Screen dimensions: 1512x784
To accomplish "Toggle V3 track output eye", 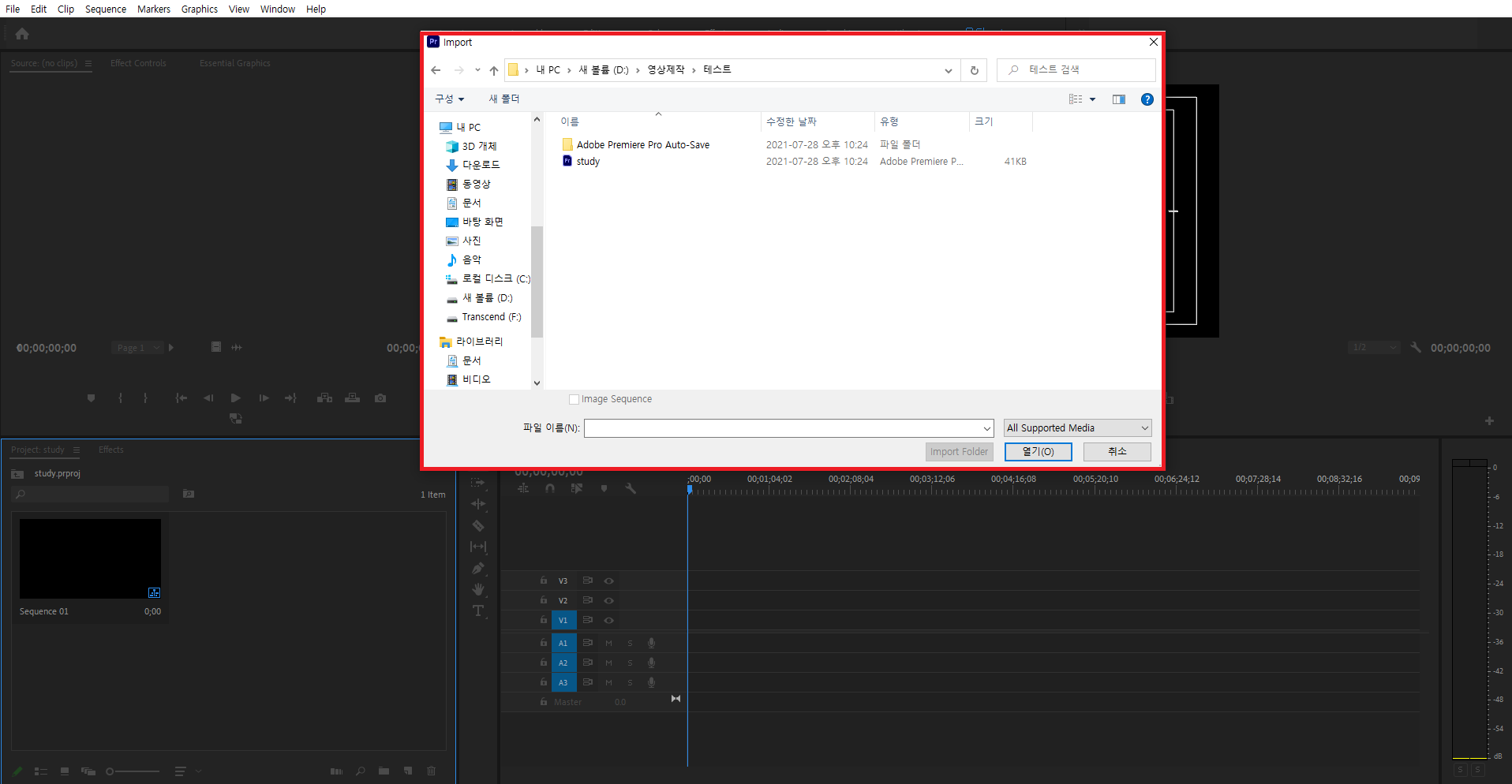I will pos(608,581).
